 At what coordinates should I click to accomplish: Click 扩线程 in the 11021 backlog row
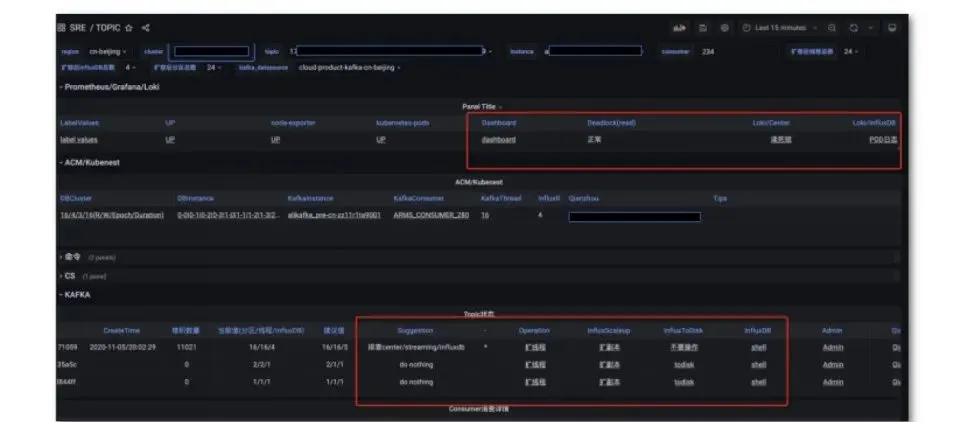coord(535,347)
